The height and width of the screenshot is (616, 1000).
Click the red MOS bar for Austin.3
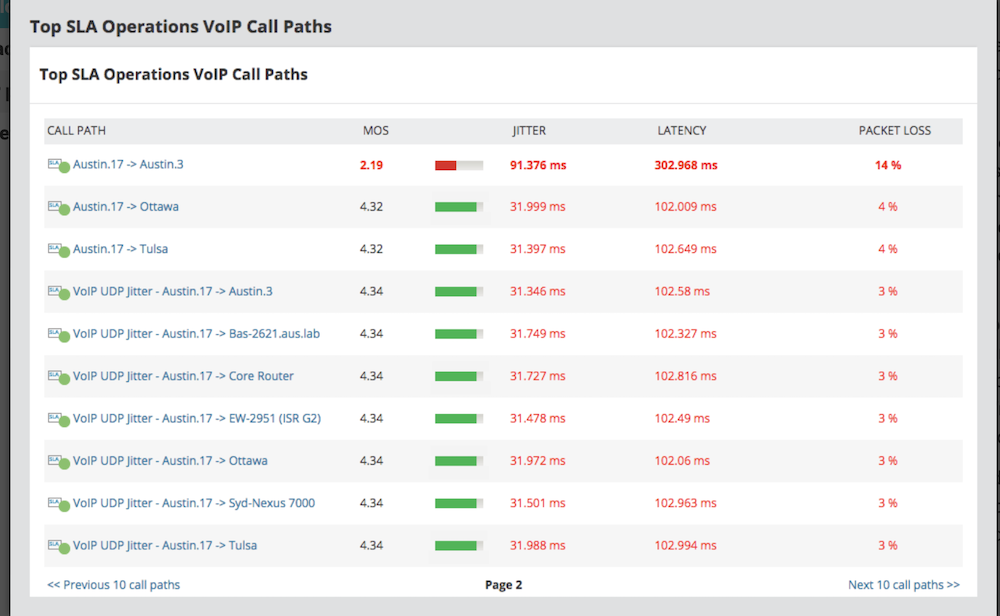tap(459, 165)
